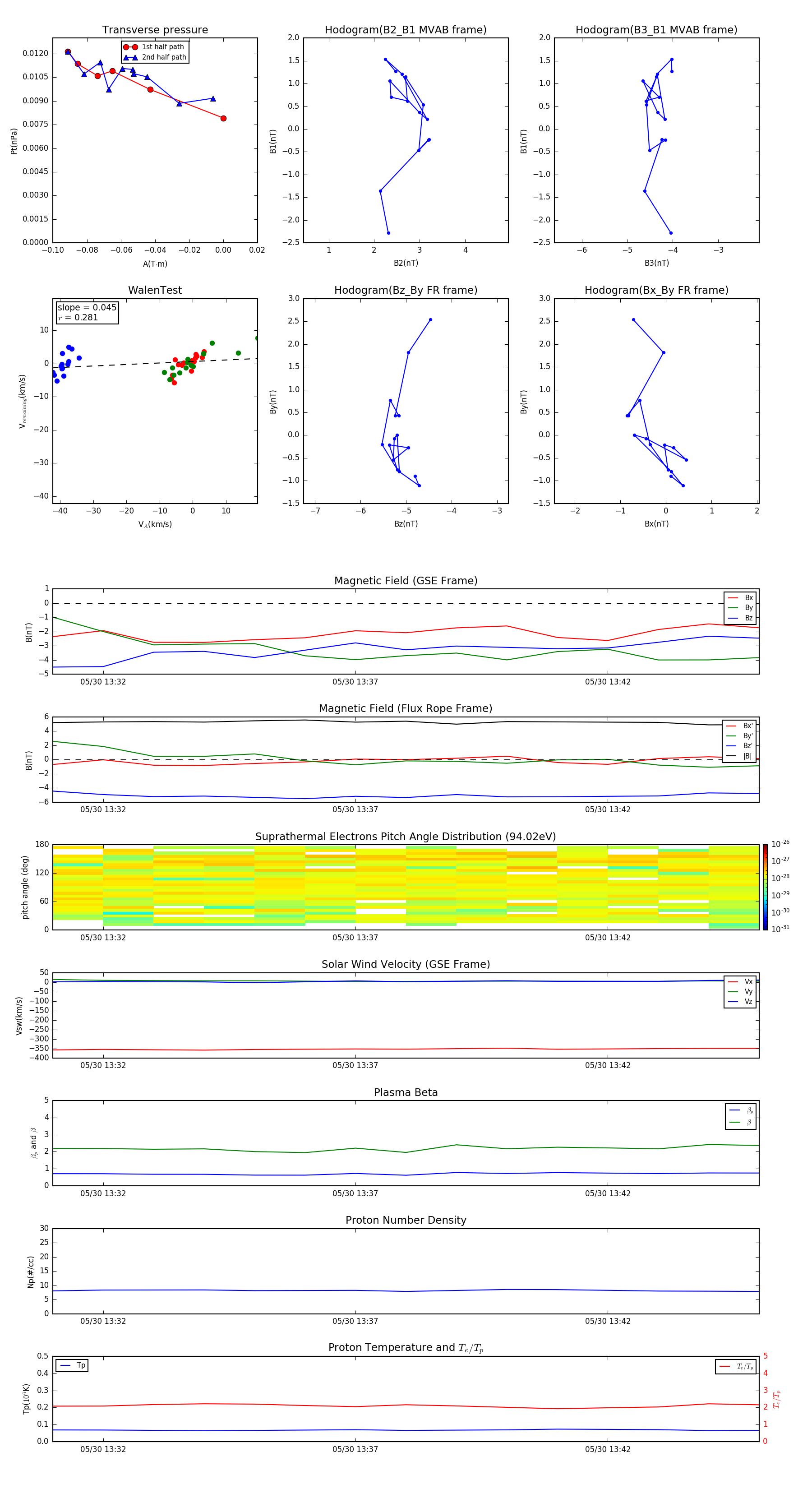Click the "B3(nT)" x-axis label
This screenshot has height=1489, width=812.
point(656,263)
